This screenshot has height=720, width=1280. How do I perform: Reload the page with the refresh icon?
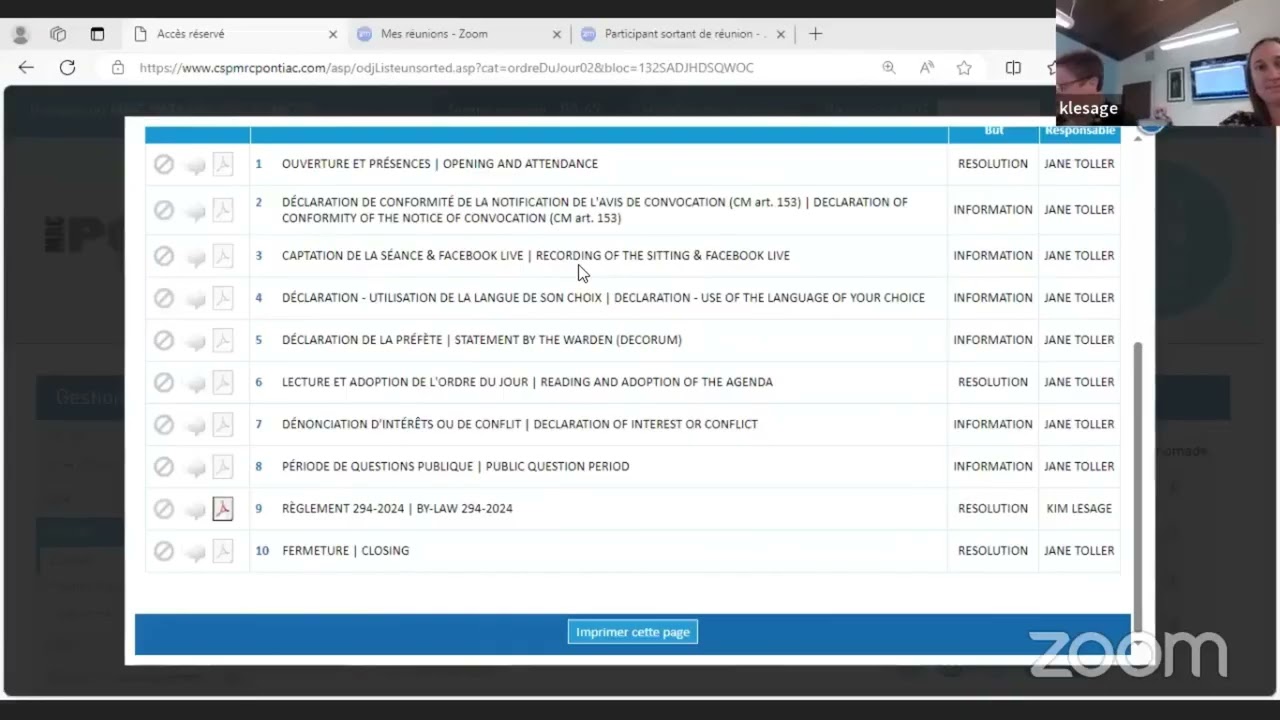(x=67, y=68)
